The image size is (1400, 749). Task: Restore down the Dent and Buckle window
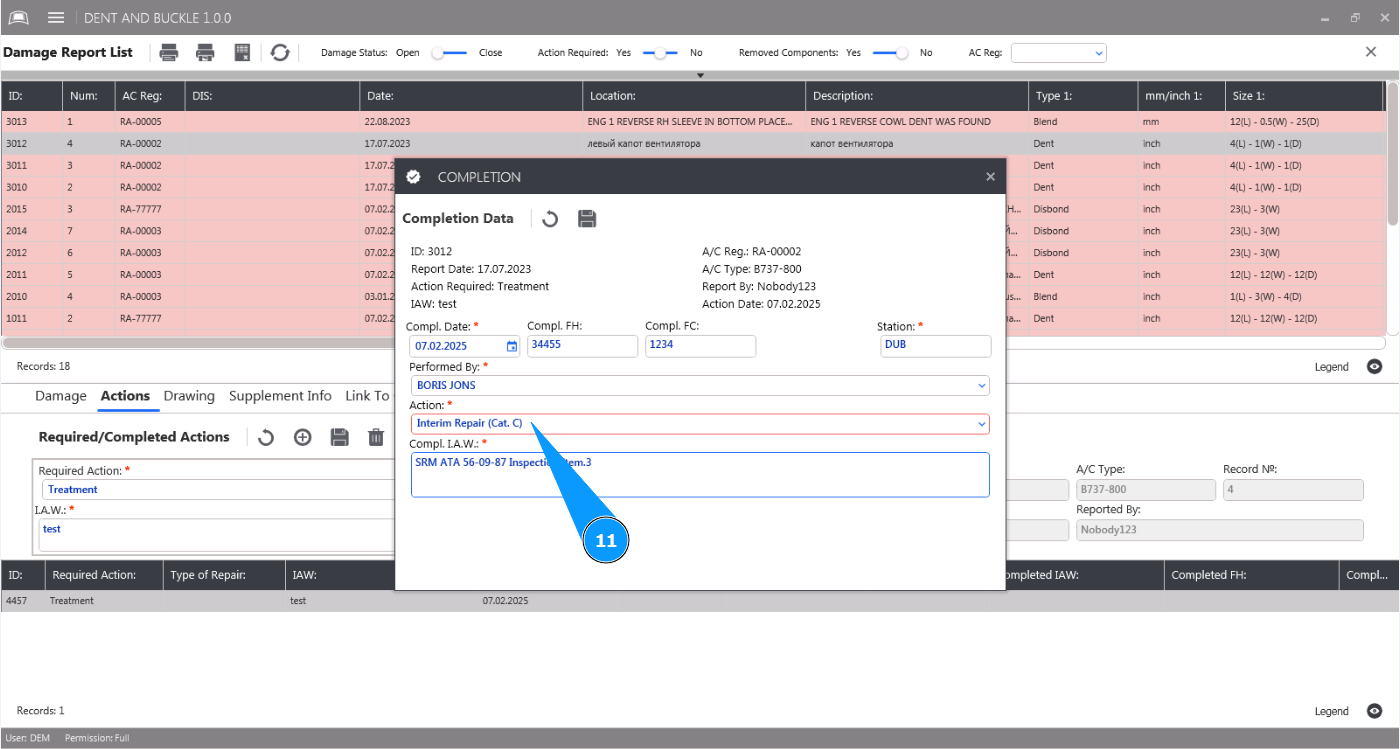(1355, 18)
